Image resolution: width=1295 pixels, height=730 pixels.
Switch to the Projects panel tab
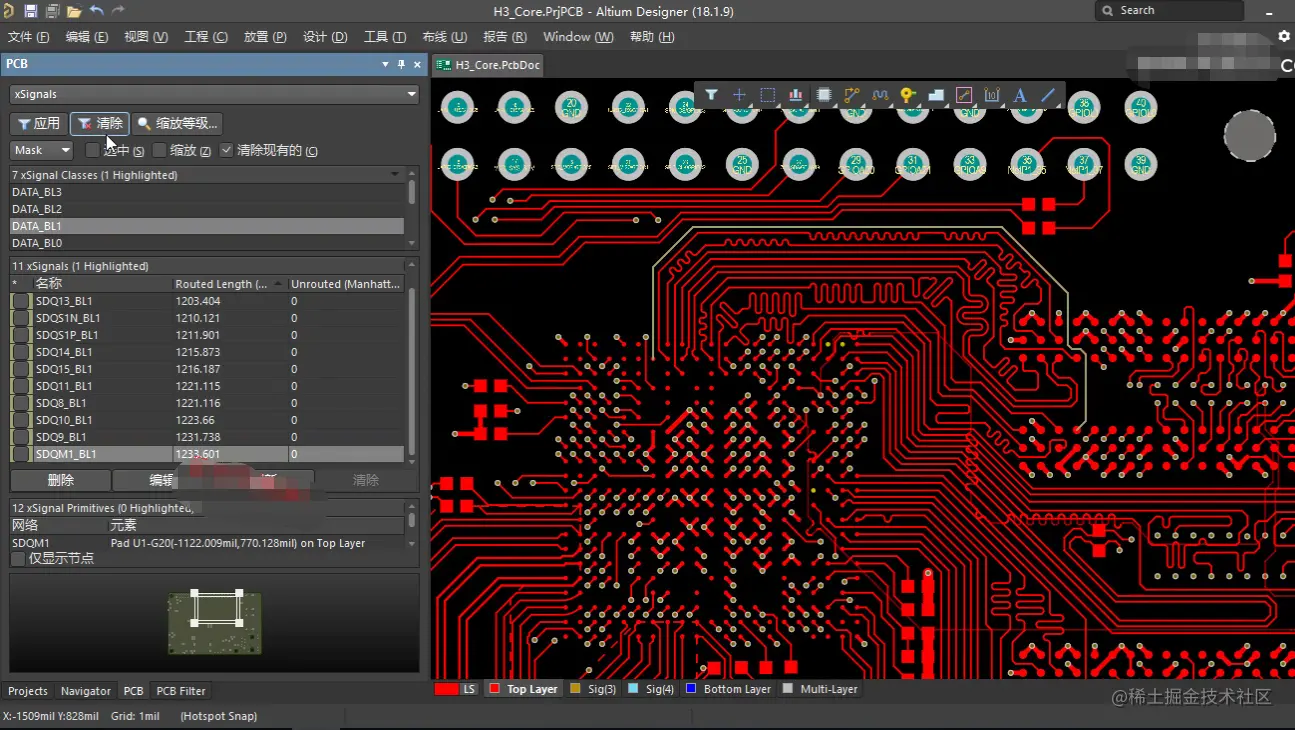28,691
